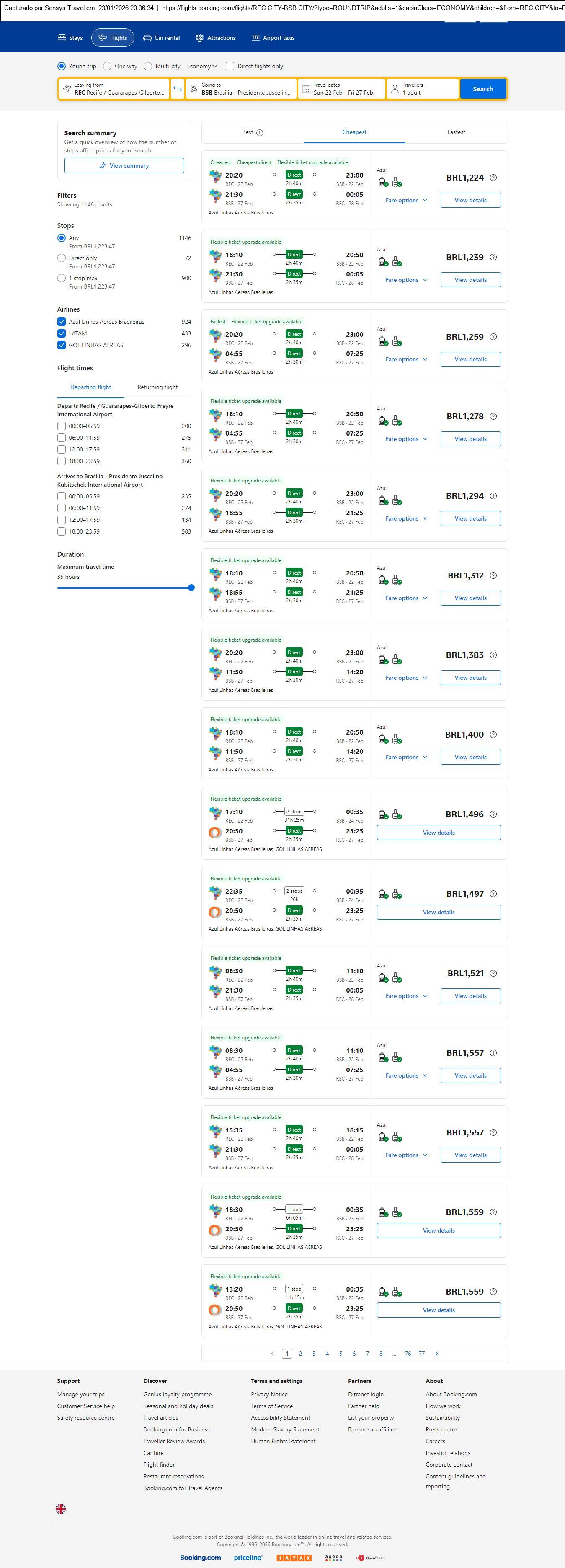Image resolution: width=565 pixels, height=1568 pixels.
Task: Click the Travel dates field
Action: [x=342, y=89]
